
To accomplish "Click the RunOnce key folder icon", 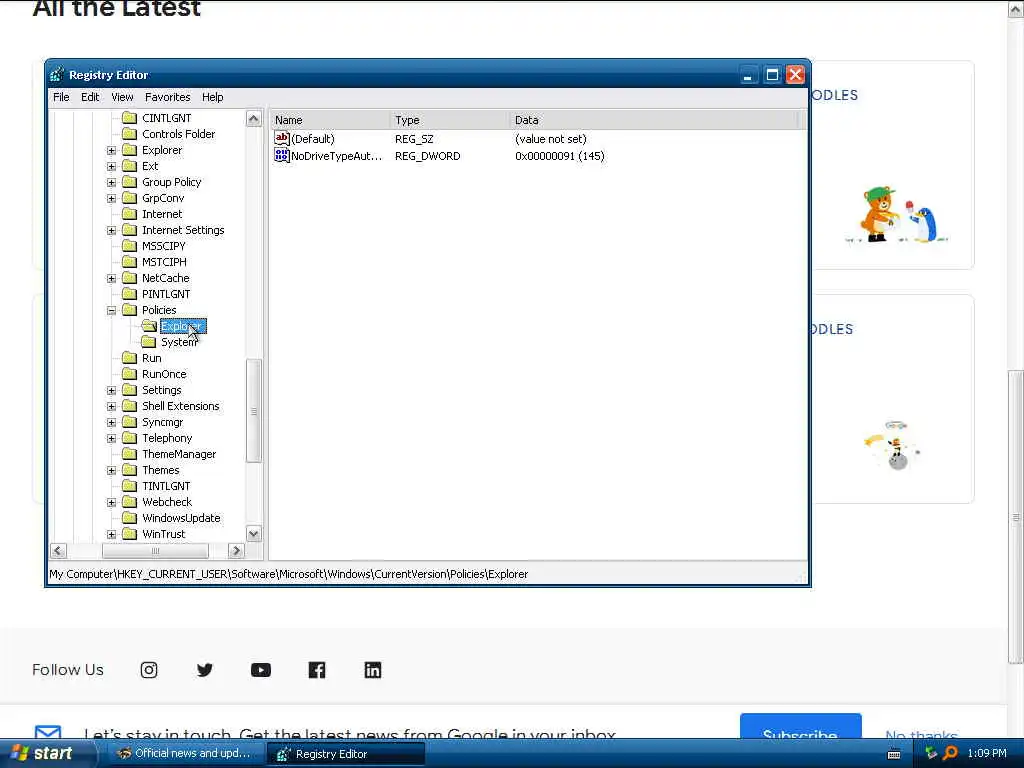I will point(129,374).
